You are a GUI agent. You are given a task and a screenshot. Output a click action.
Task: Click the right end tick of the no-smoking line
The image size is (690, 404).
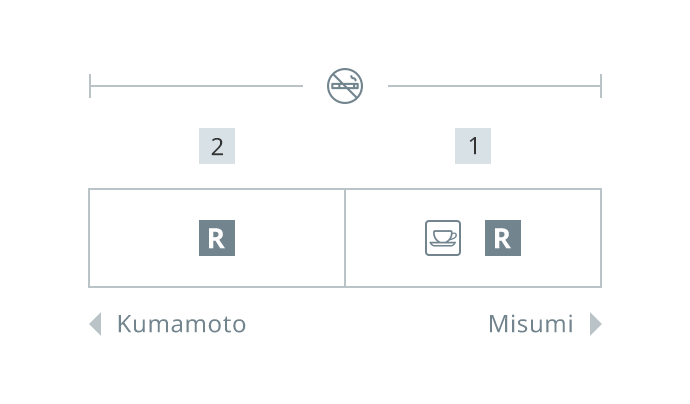pyautogui.click(x=601, y=86)
